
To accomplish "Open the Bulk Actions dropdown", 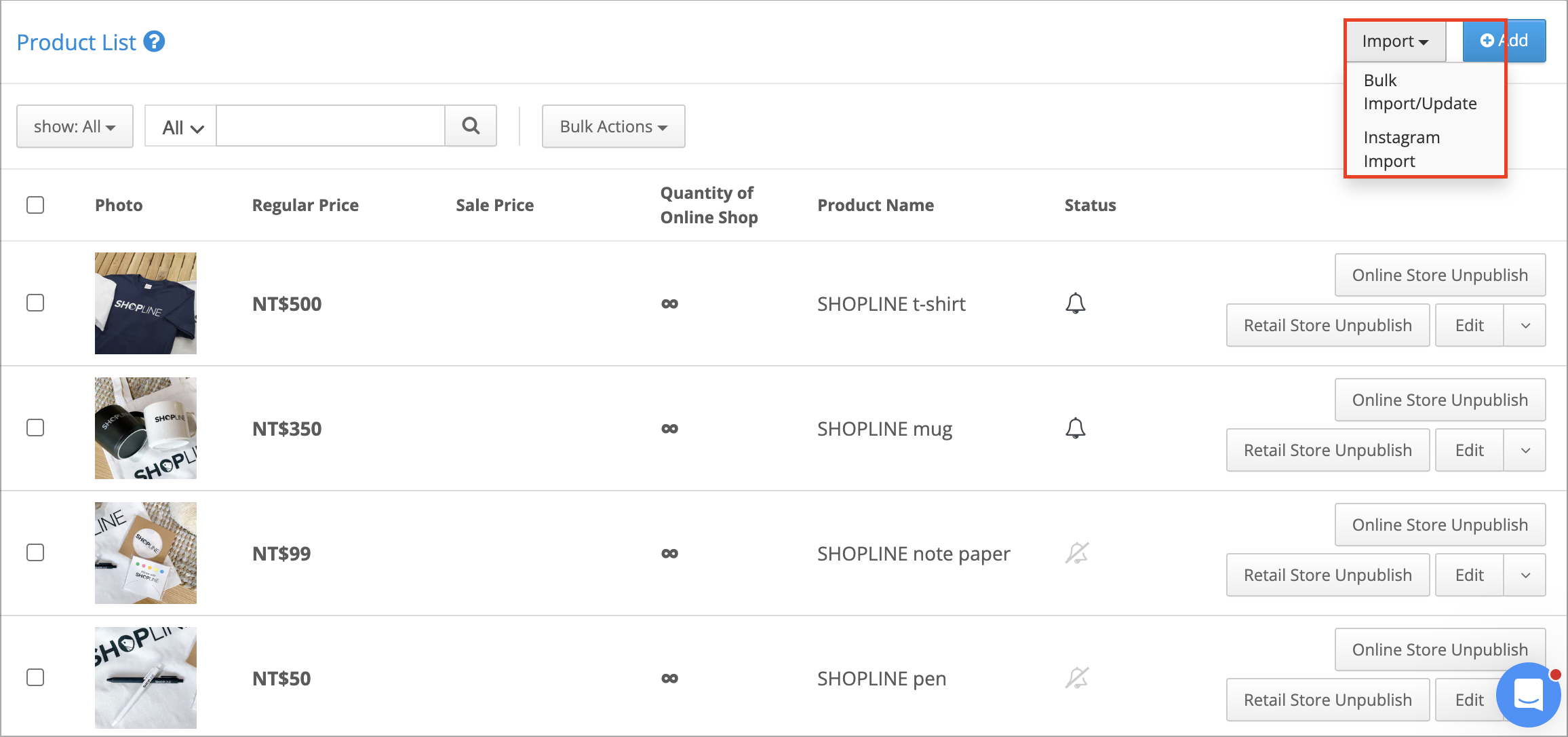I will (x=613, y=126).
